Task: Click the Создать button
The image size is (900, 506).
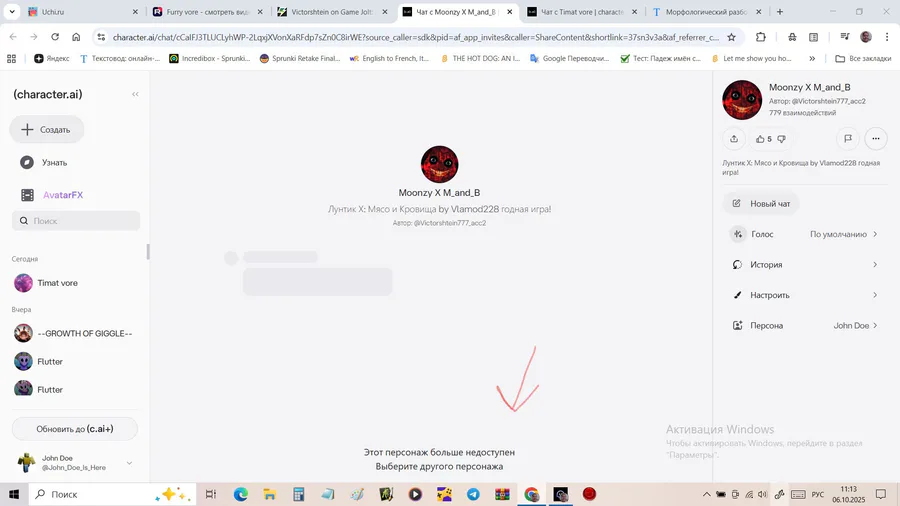Action: 46,130
